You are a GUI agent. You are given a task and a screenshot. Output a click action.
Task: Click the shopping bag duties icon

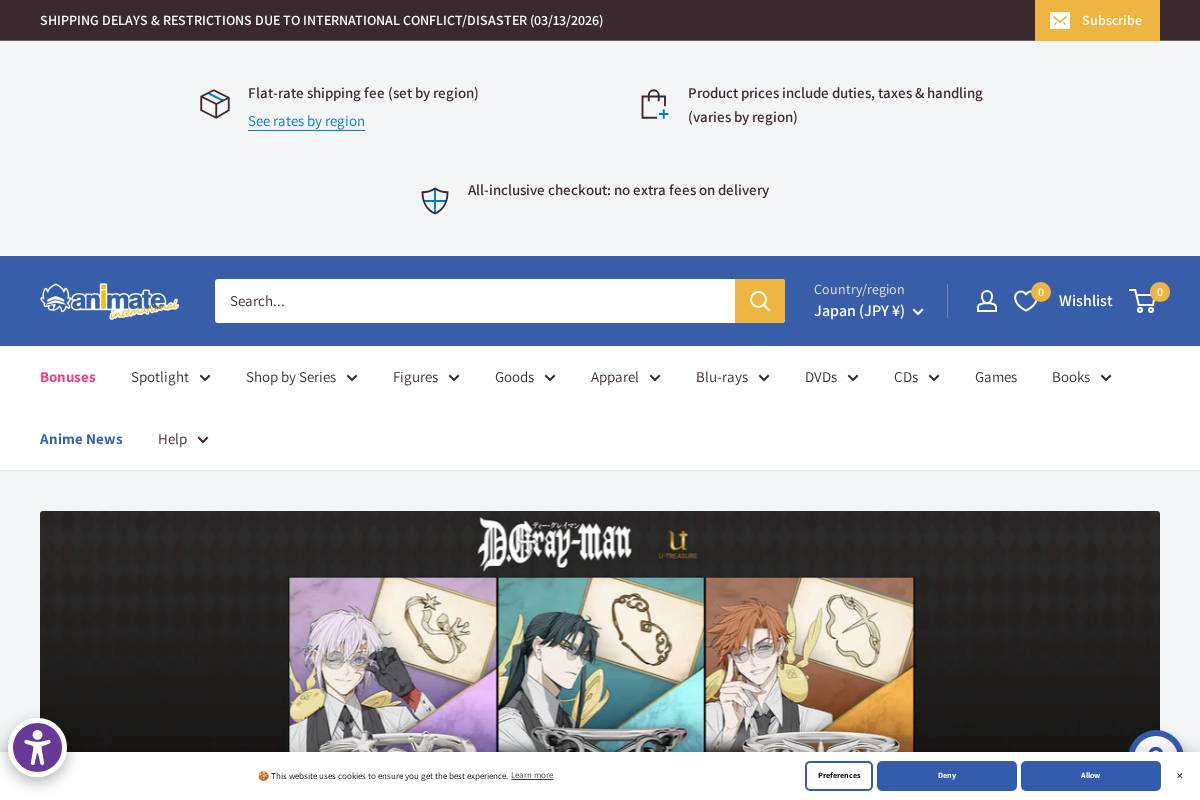point(654,104)
